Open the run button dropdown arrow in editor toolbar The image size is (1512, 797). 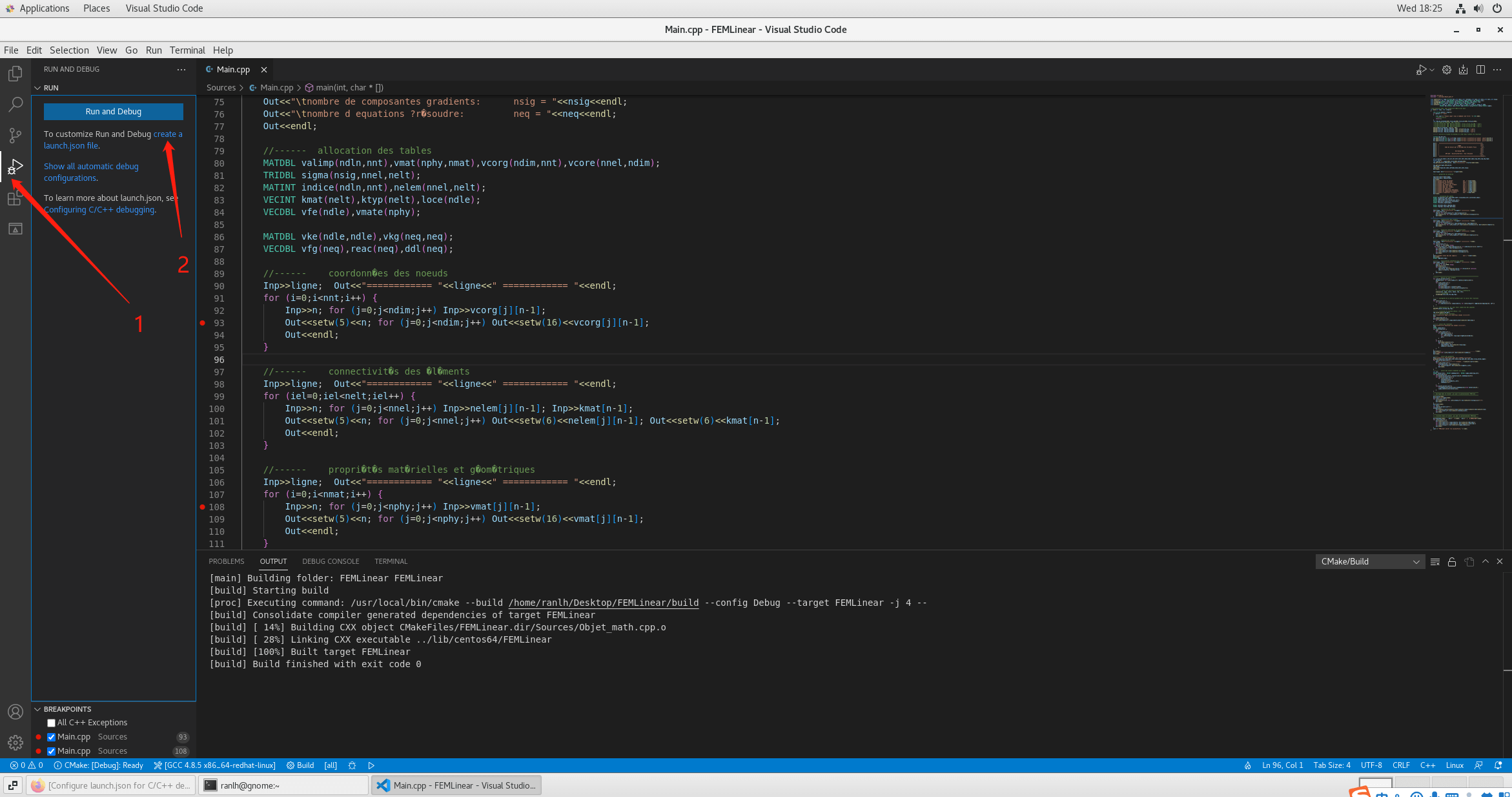click(1432, 70)
